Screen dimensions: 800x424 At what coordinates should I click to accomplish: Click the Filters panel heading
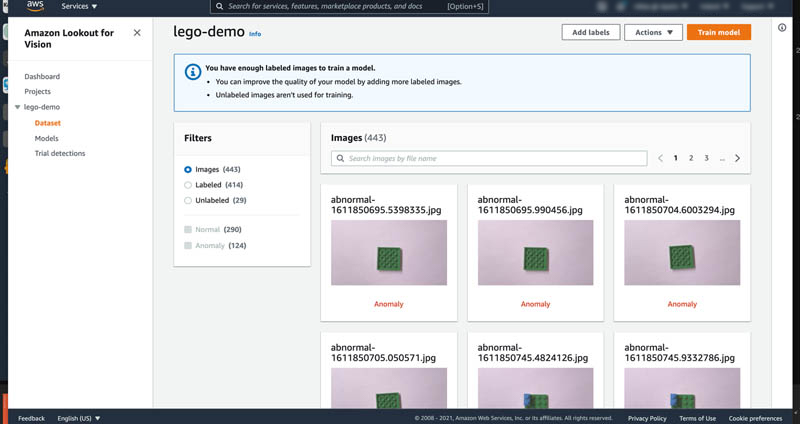(197, 138)
